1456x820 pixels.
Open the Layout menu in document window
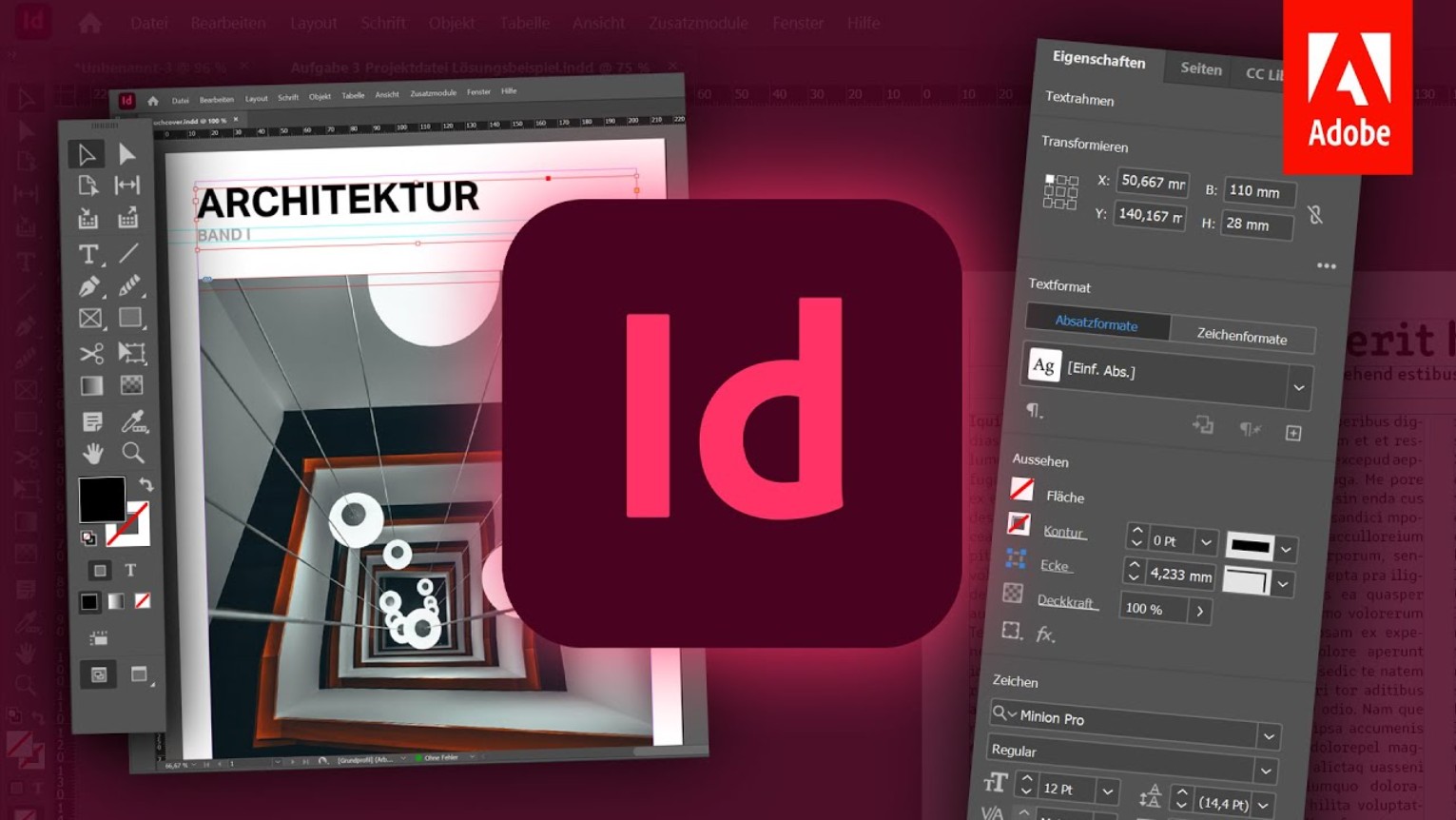tap(256, 98)
